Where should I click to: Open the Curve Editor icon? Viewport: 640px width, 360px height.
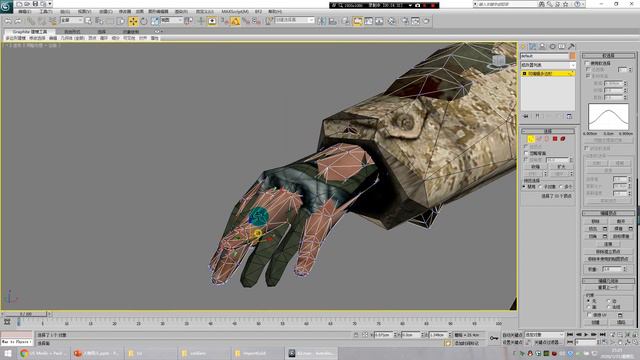coord(369,21)
